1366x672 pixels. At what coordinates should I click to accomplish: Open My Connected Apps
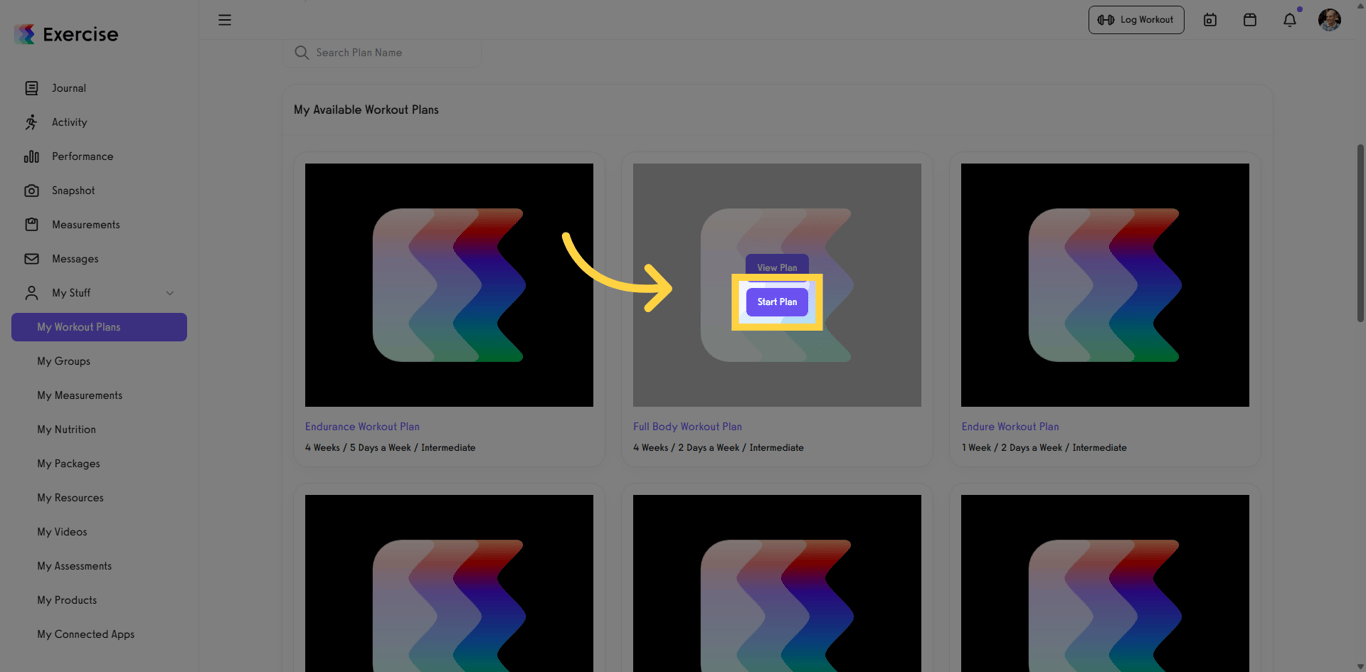point(86,633)
